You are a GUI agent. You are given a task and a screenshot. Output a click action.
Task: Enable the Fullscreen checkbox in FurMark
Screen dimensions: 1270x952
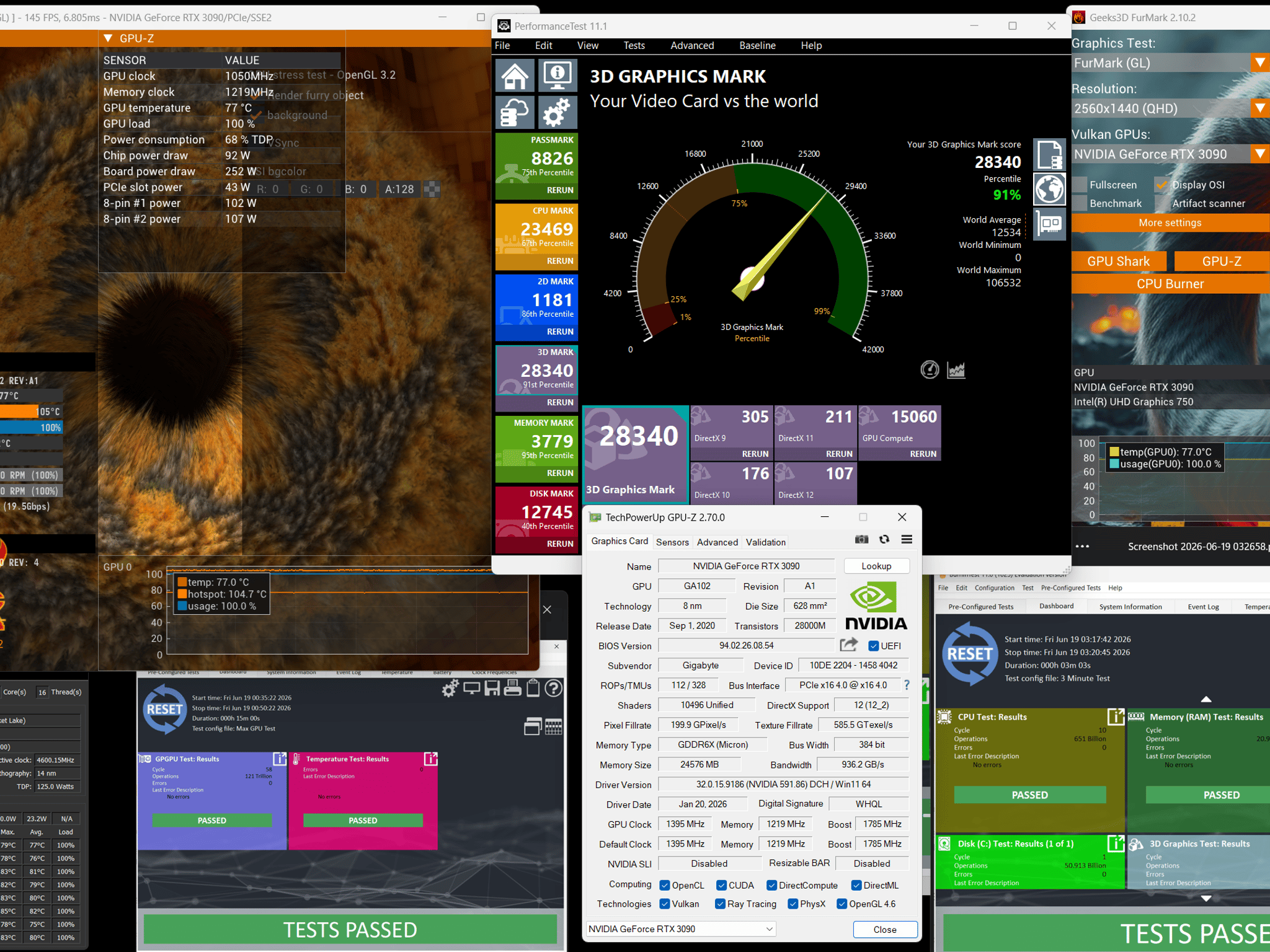pyautogui.click(x=1080, y=185)
